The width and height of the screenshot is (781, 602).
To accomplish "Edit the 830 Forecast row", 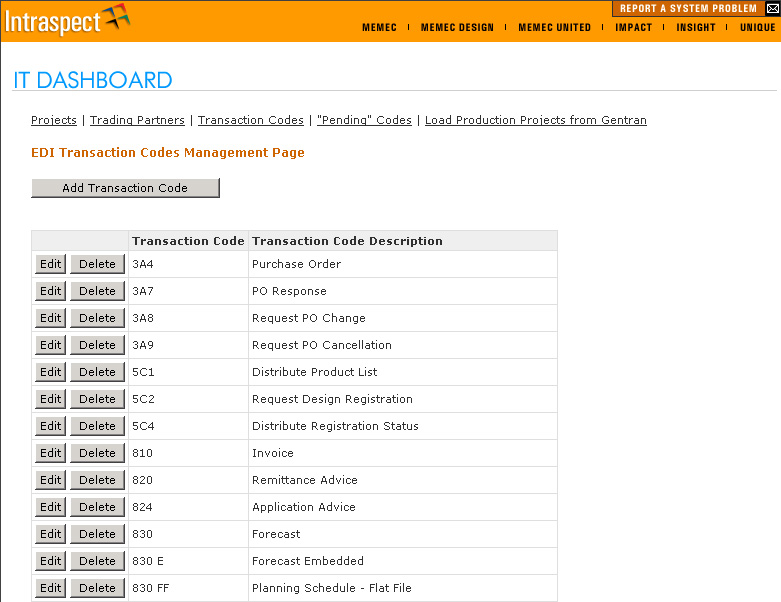I will click(x=50, y=534).
